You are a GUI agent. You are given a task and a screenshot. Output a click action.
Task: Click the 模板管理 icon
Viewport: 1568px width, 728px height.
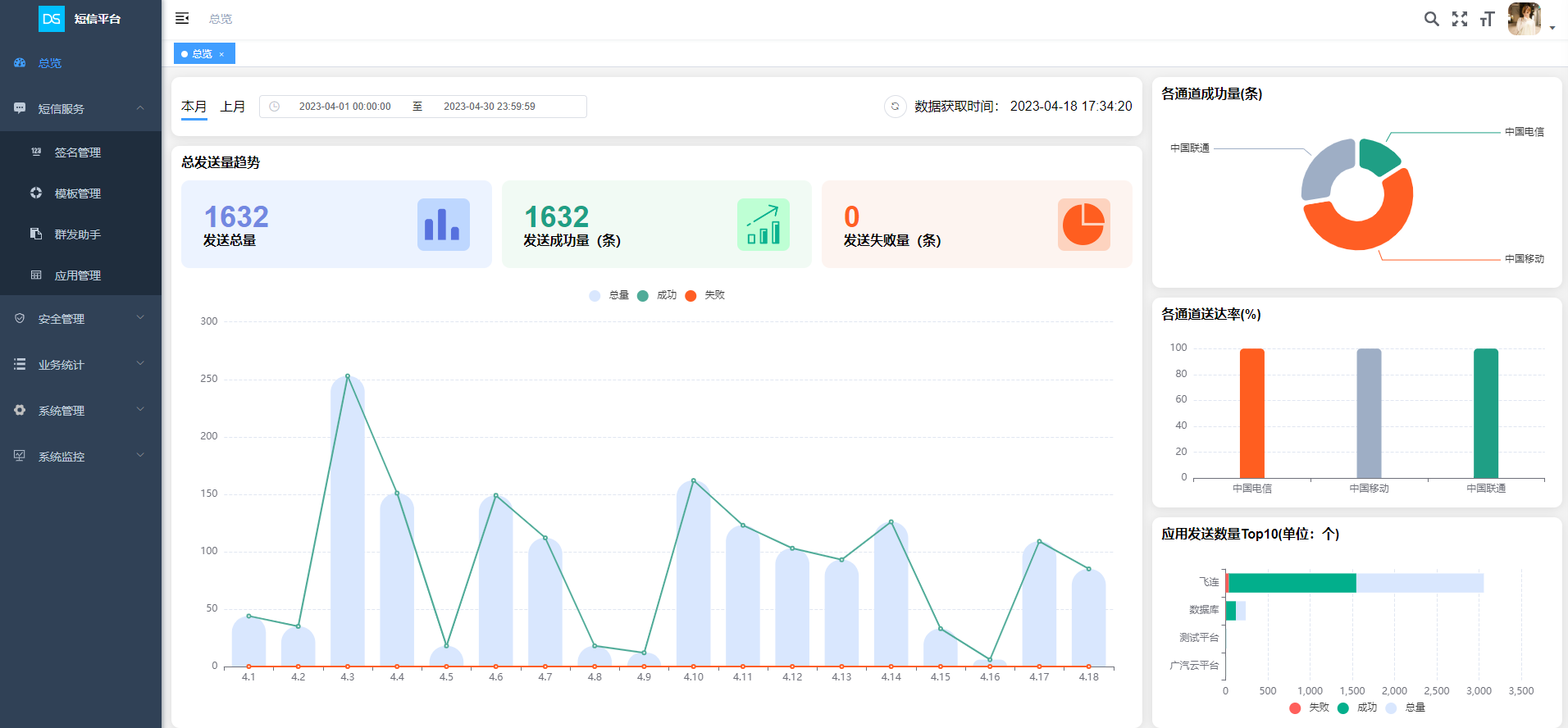[36, 193]
